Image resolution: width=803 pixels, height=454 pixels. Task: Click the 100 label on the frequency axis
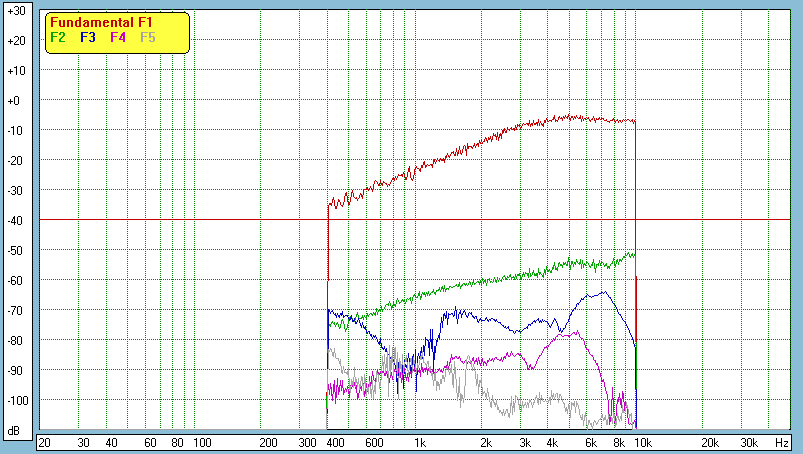201,442
